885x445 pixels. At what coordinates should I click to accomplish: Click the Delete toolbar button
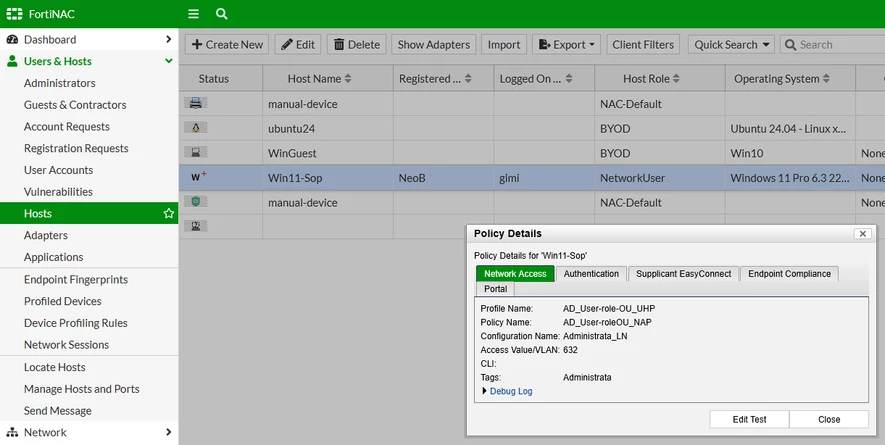click(x=357, y=45)
